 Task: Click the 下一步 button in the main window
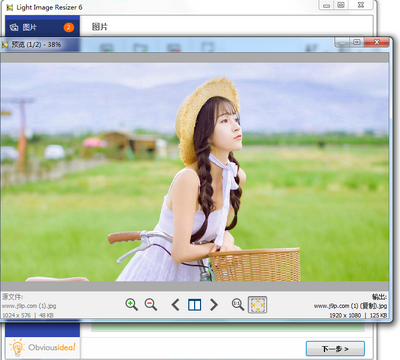[335, 349]
